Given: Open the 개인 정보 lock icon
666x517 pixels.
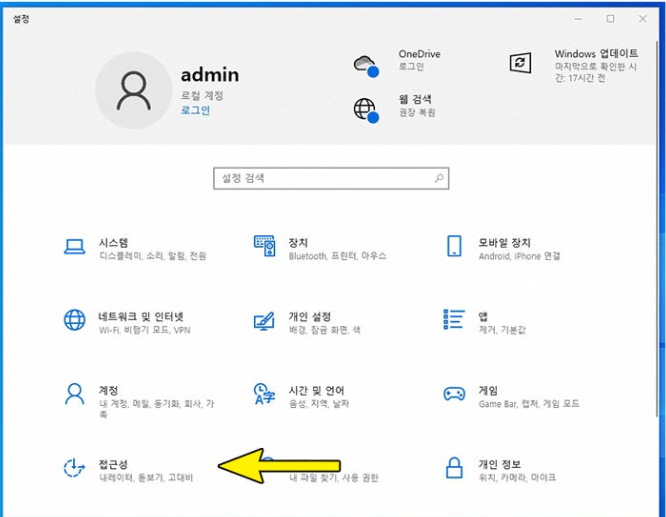Looking at the screenshot, I should 454,468.
